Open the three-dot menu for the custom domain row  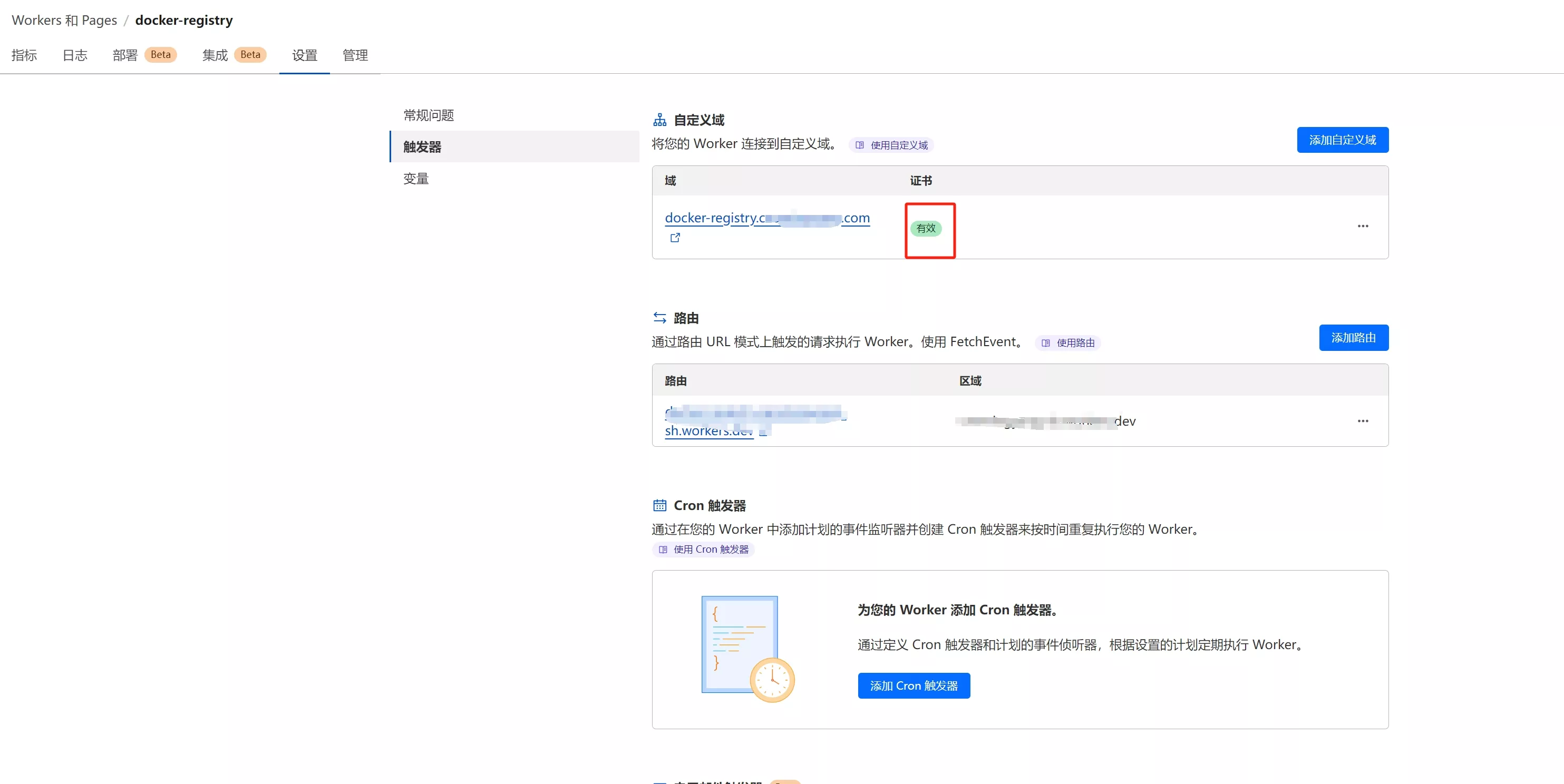1363,226
